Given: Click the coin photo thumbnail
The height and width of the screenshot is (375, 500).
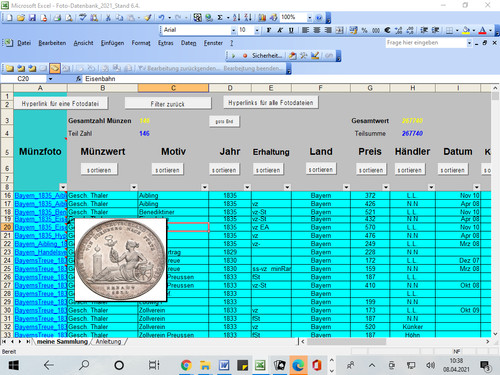Looking at the screenshot, I should [120, 260].
